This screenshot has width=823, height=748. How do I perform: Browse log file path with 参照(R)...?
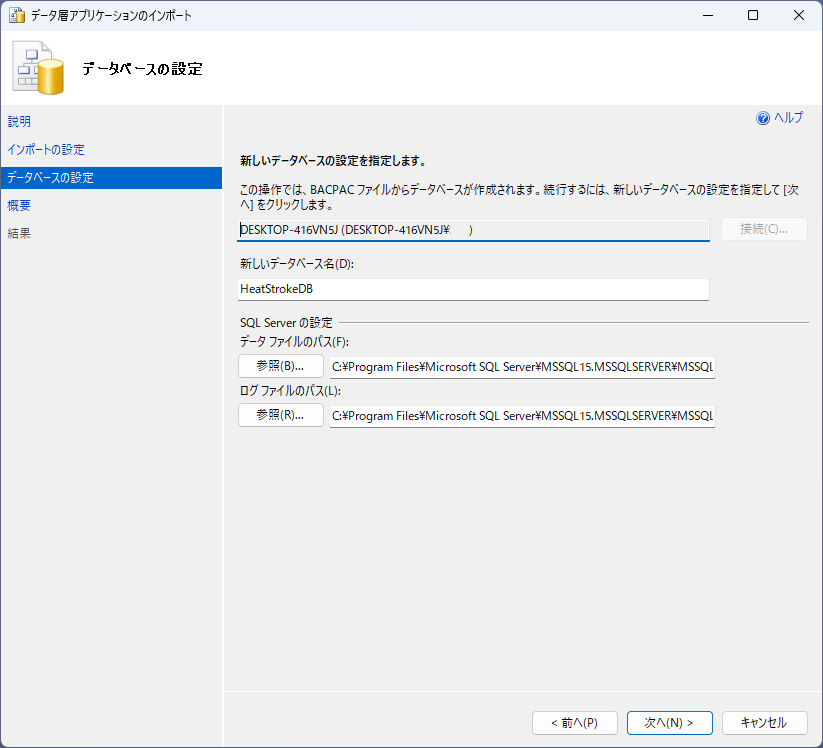280,415
